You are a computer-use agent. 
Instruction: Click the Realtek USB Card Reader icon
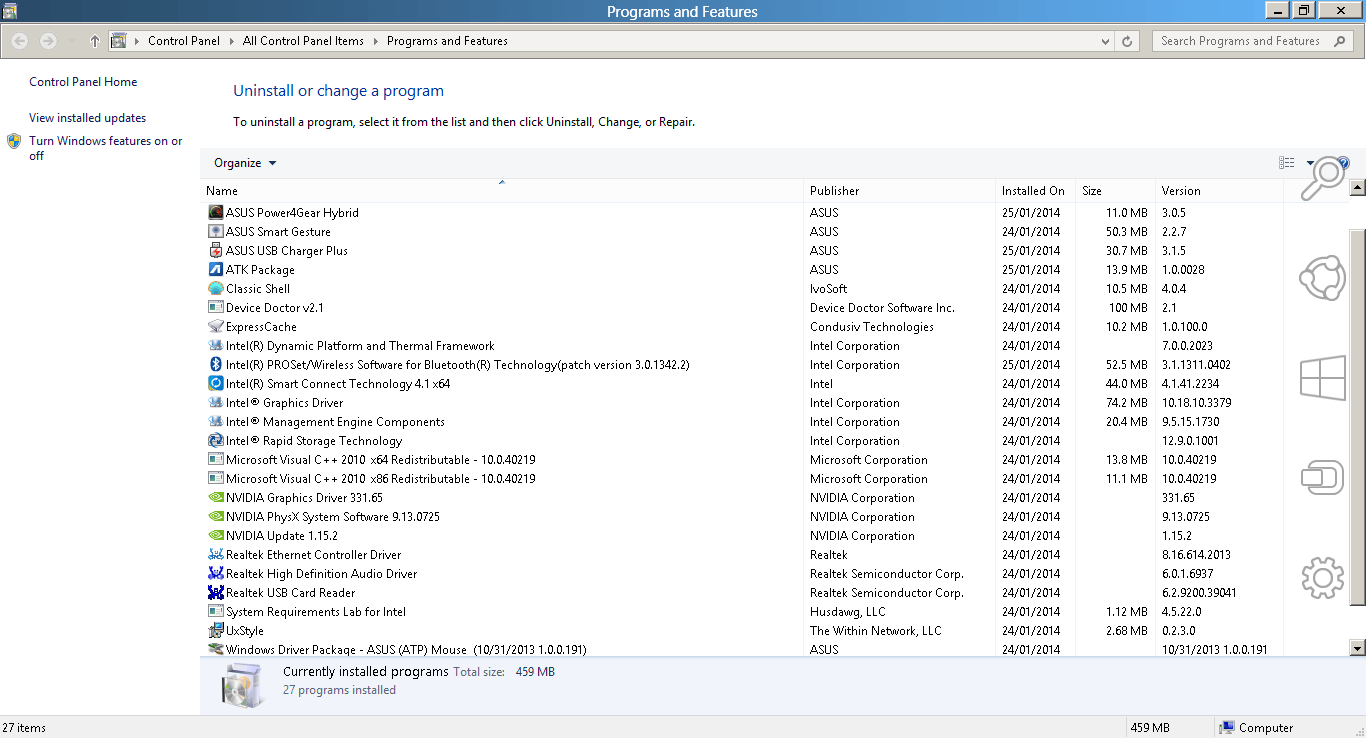[215, 593]
